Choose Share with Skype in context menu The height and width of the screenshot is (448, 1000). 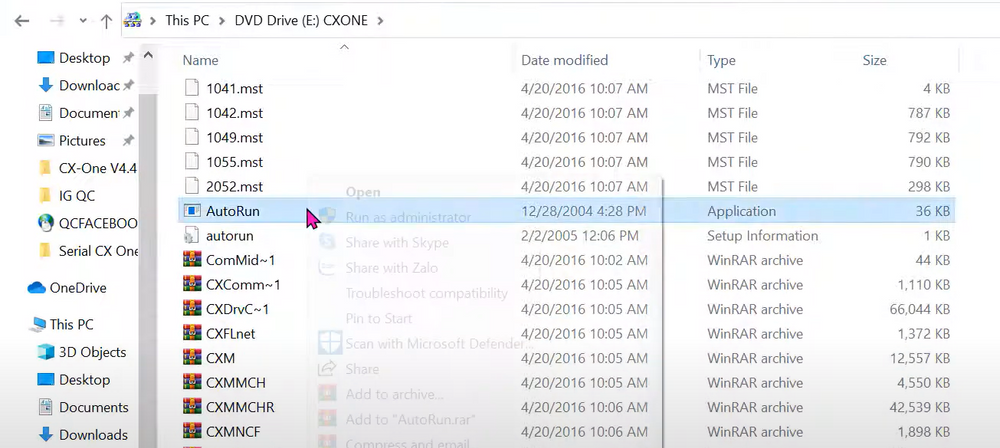pyautogui.click(x=397, y=243)
